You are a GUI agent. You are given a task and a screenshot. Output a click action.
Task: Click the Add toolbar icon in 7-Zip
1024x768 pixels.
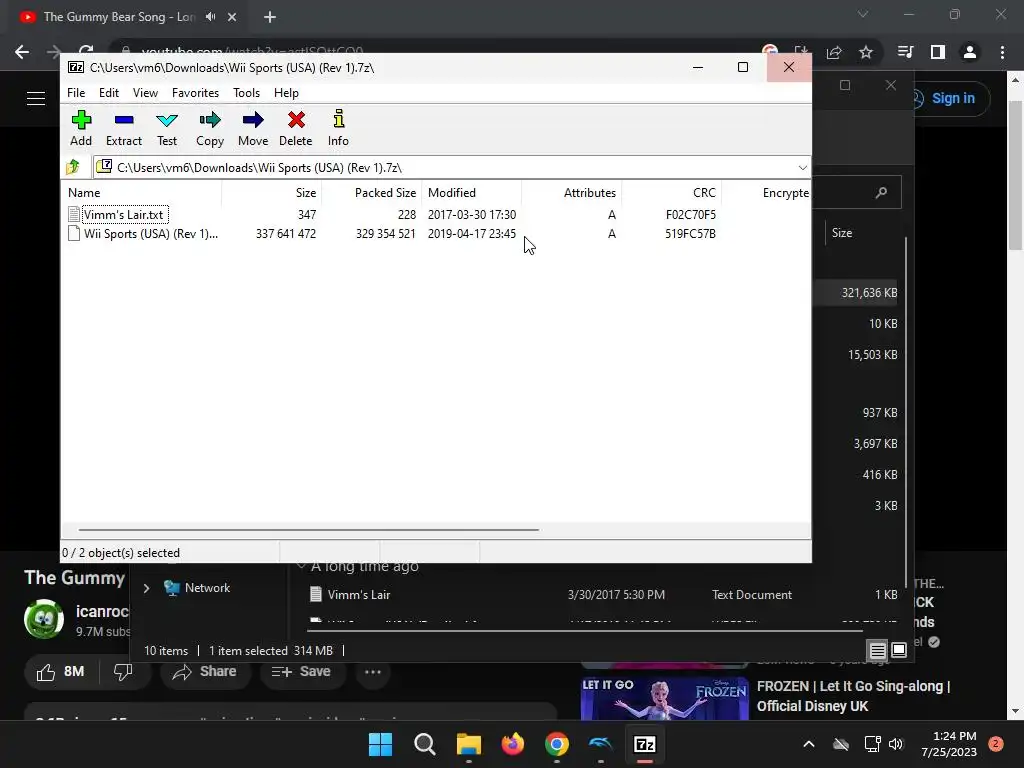point(81,128)
